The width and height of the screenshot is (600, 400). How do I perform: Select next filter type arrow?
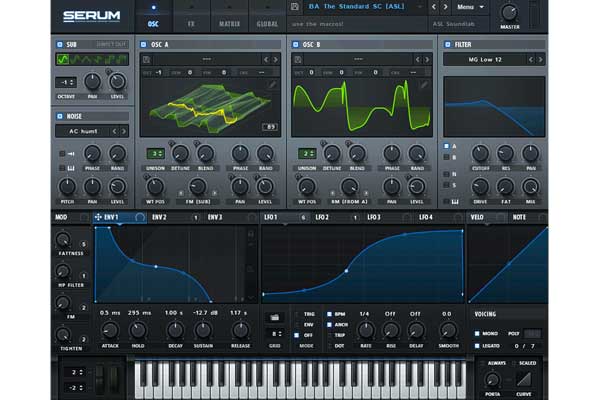coord(540,59)
